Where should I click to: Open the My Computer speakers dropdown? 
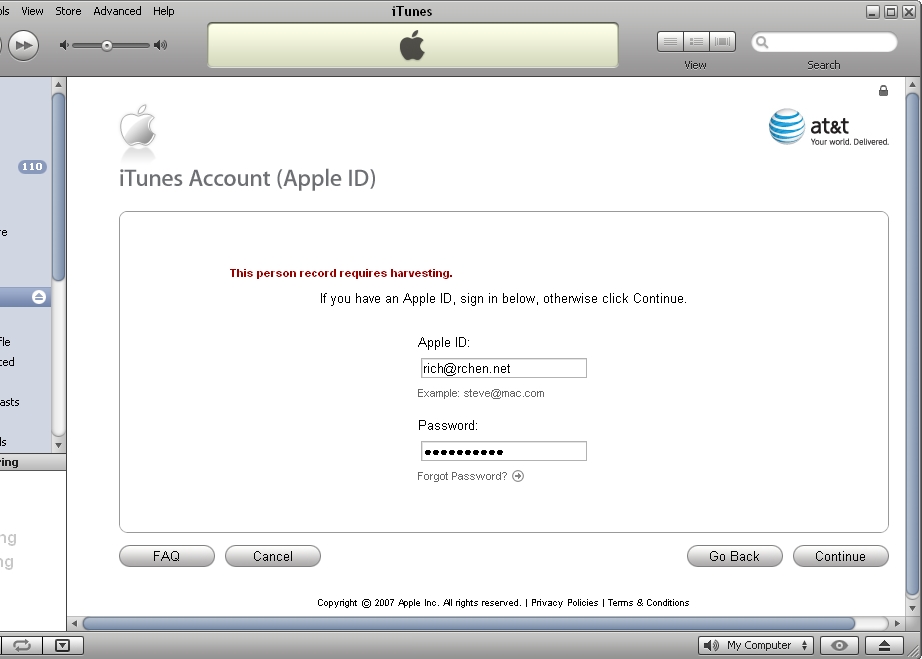(756, 646)
